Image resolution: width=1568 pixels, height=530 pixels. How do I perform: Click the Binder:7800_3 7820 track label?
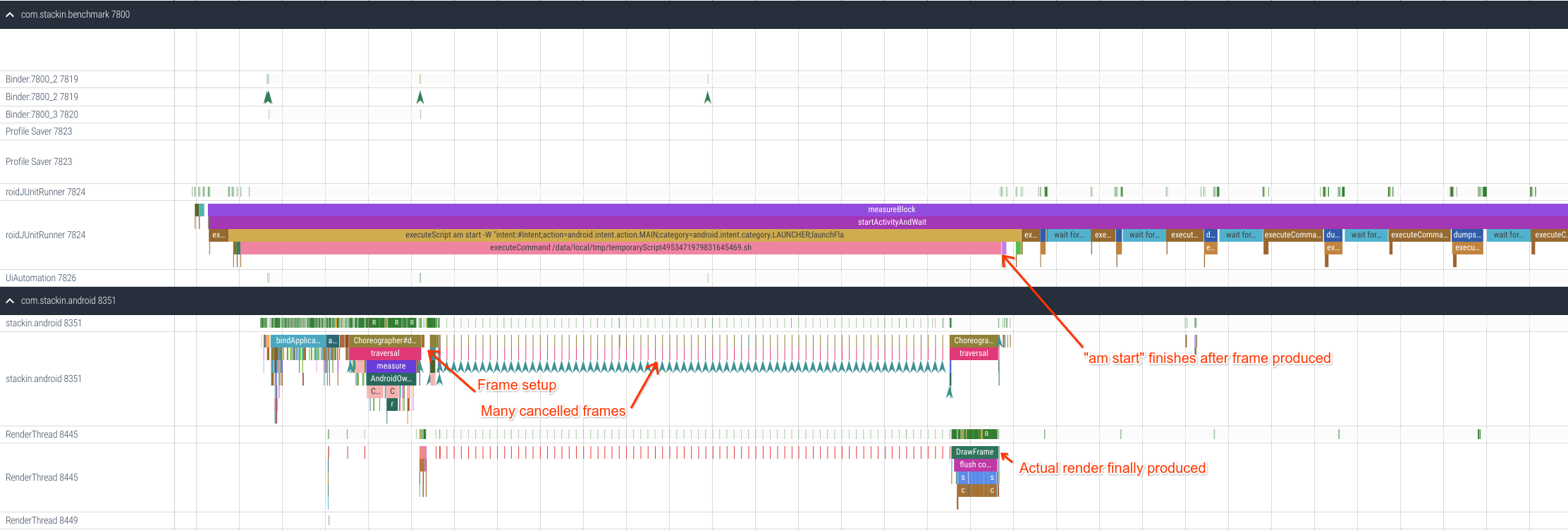42,114
